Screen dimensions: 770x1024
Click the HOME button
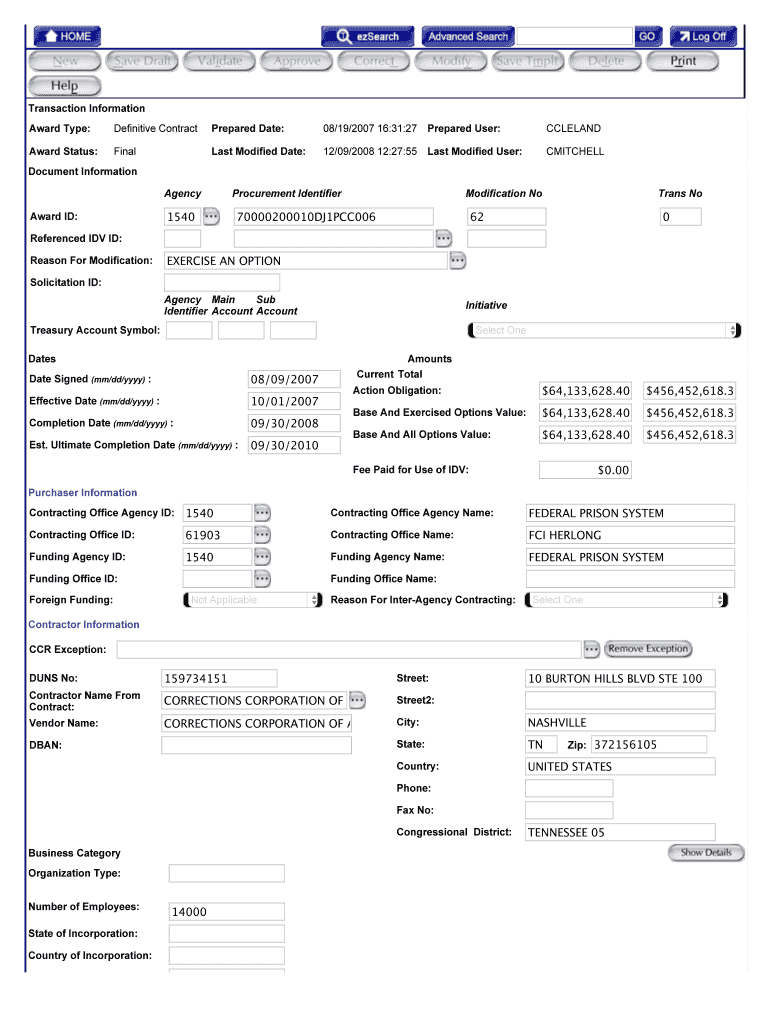click(x=67, y=36)
